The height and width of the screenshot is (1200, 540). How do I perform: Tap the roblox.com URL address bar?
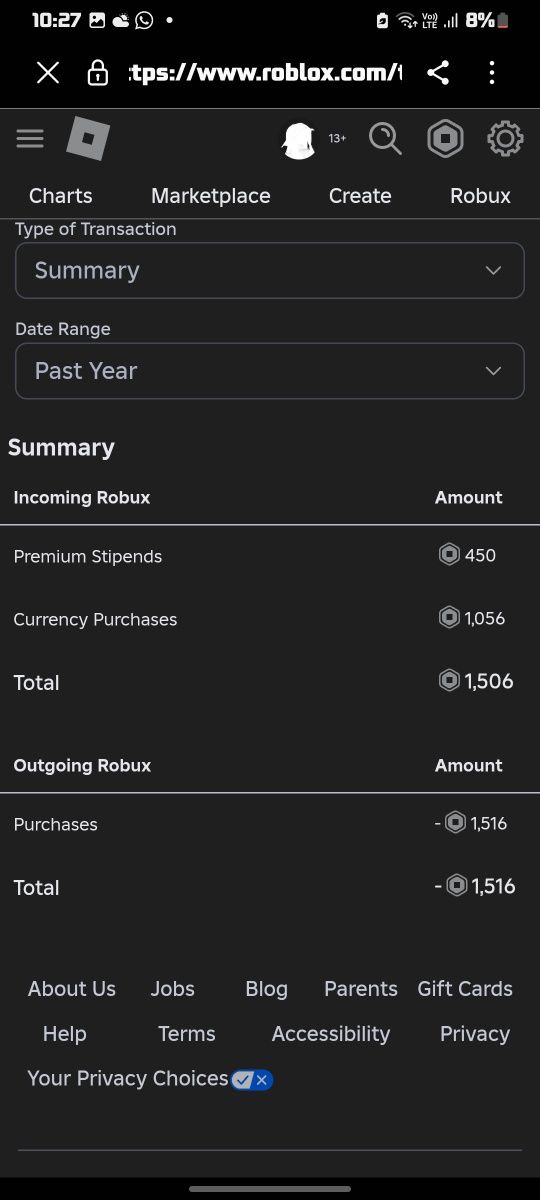tap(265, 72)
